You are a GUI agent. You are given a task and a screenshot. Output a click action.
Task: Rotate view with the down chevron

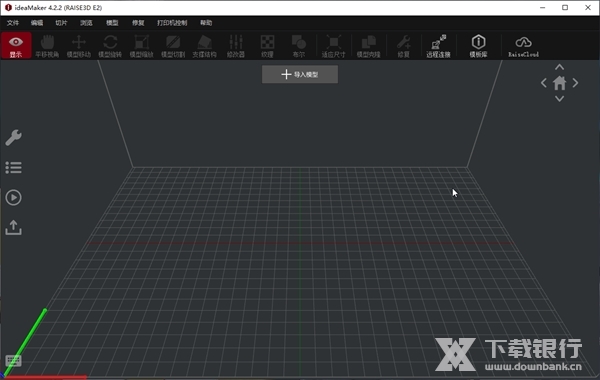pos(559,99)
